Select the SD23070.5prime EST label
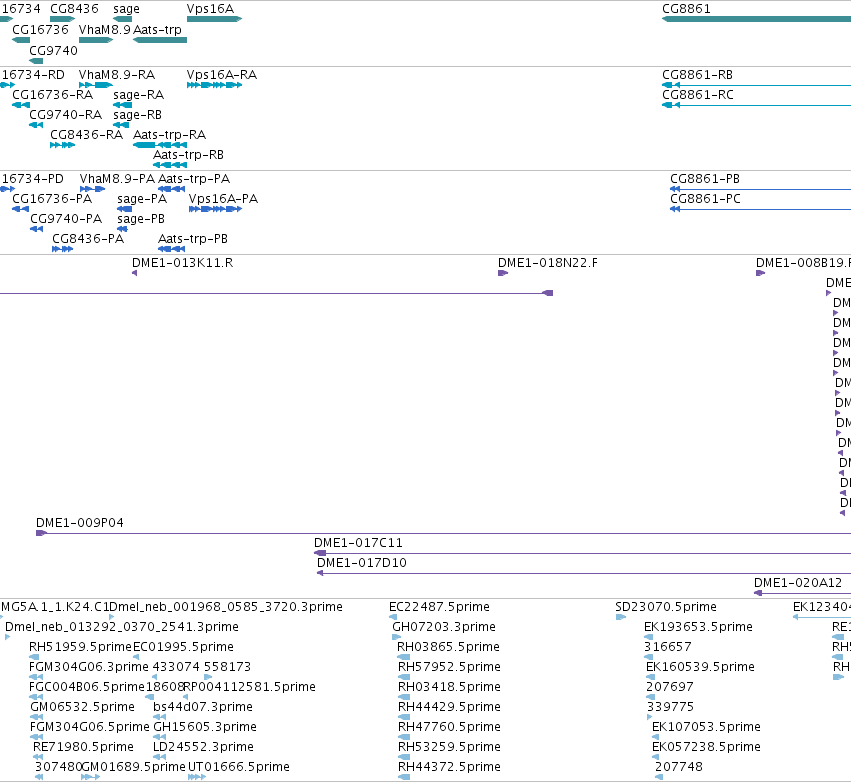 click(x=666, y=607)
